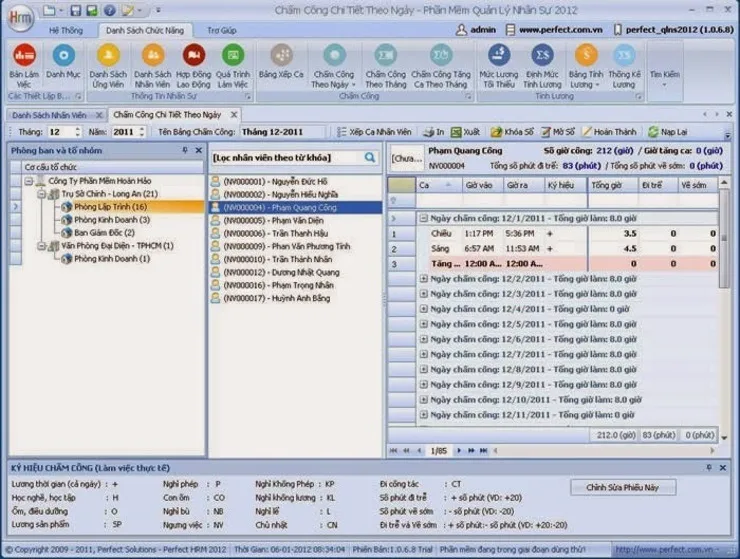Switch to the Hệ Thống ribbon tab
The height and width of the screenshot is (559, 740).
coord(66,31)
